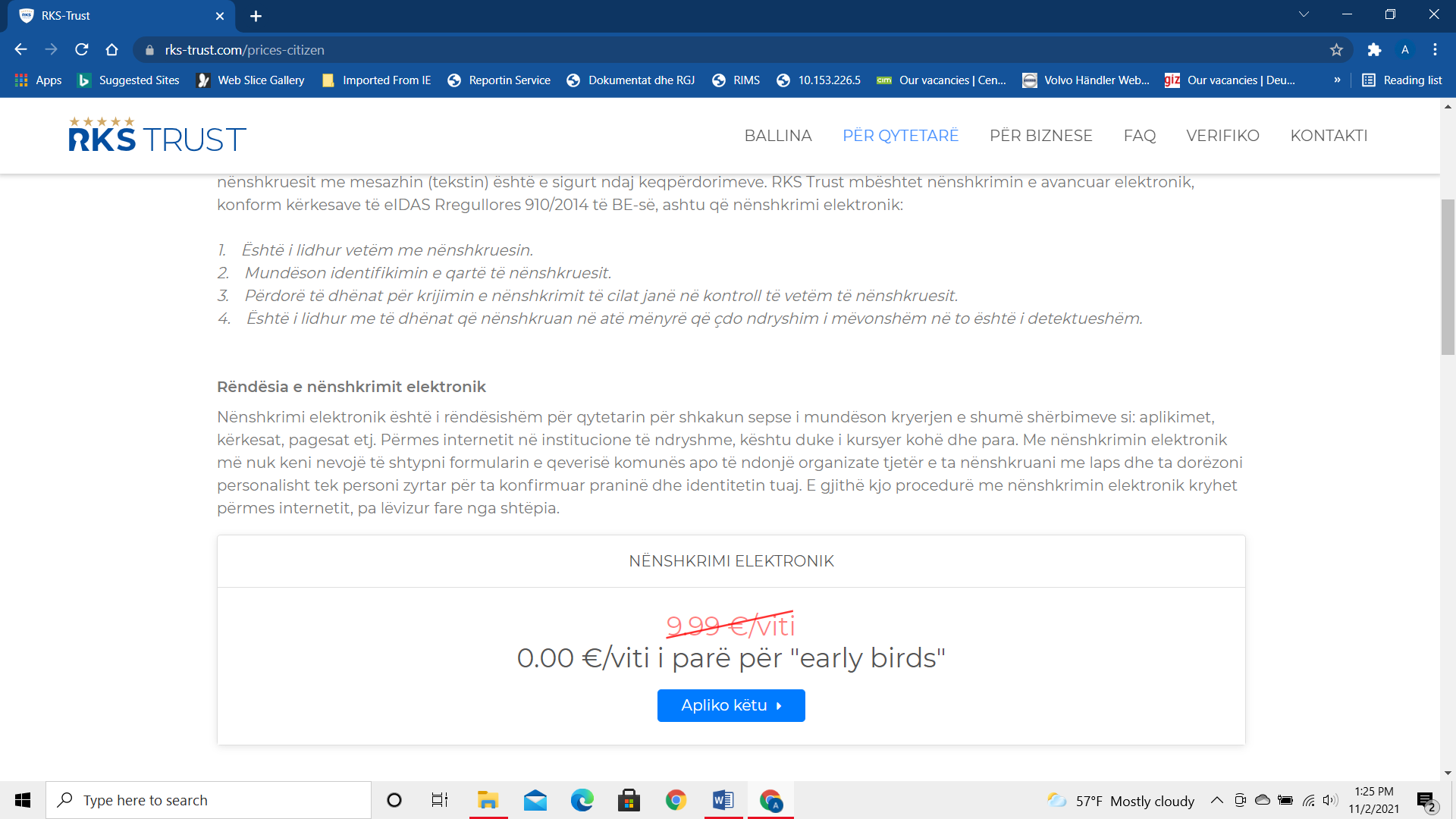Open the new tab plus button
Viewport: 1456px width, 819px height.
(x=256, y=16)
